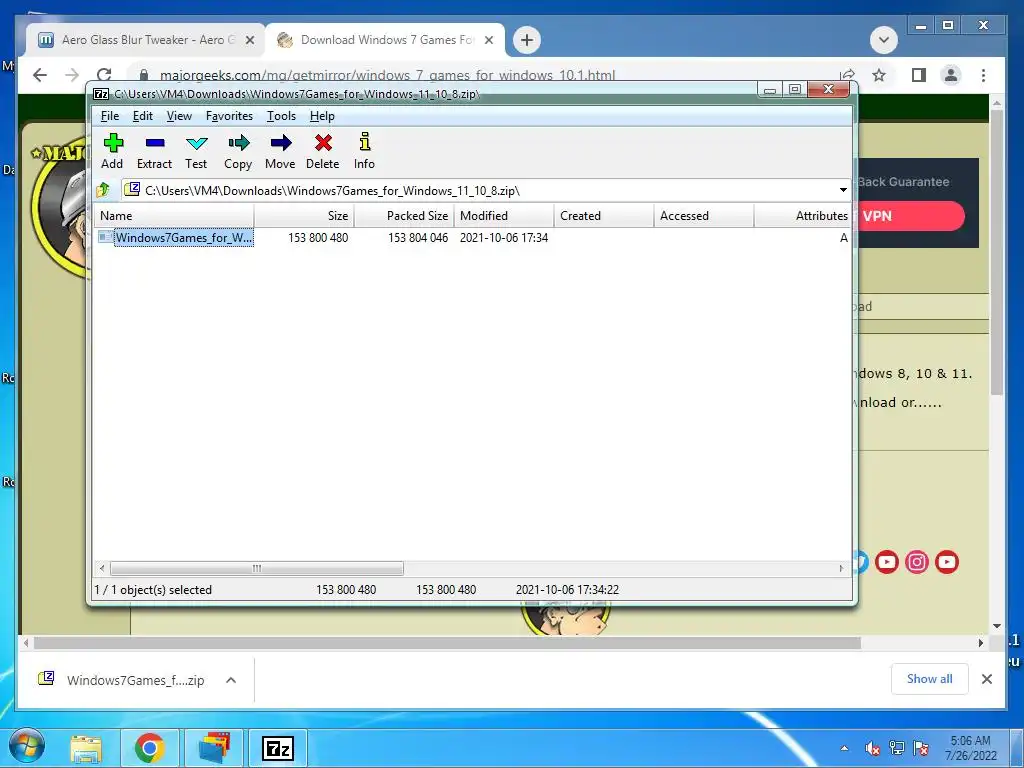Go up one folder level in 7-Zip
1024x768 pixels.
click(103, 190)
